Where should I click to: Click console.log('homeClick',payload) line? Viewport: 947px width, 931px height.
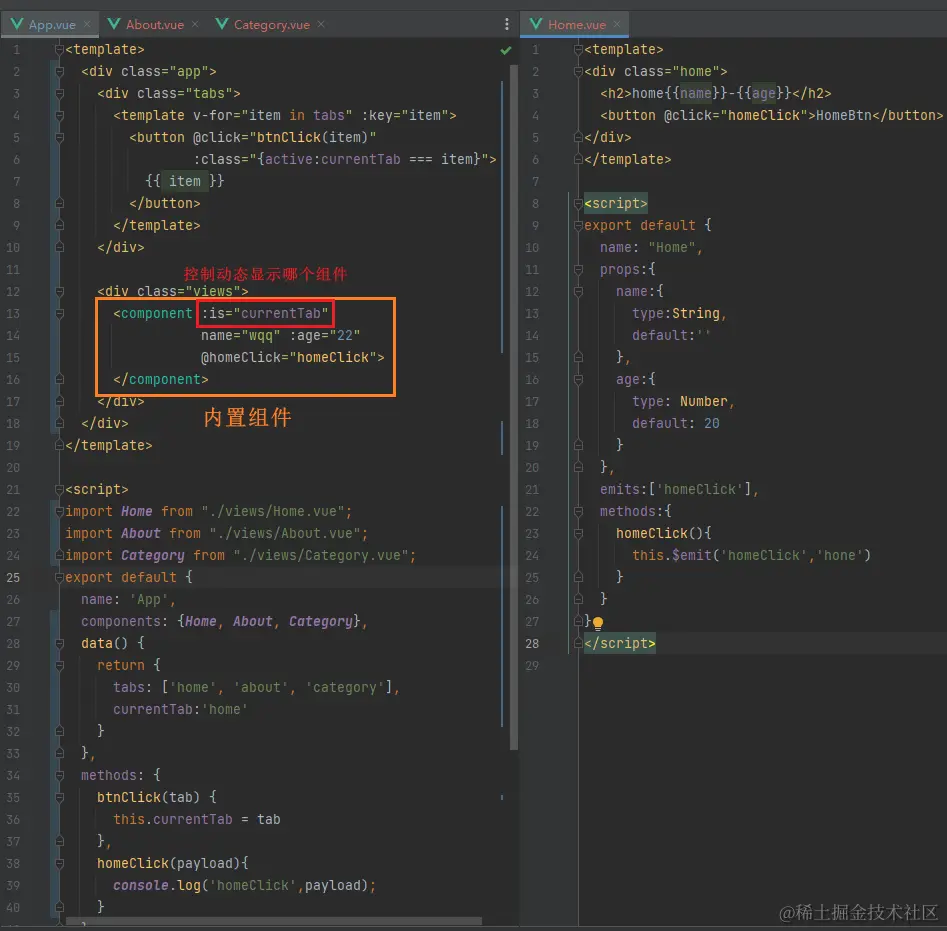coord(245,886)
